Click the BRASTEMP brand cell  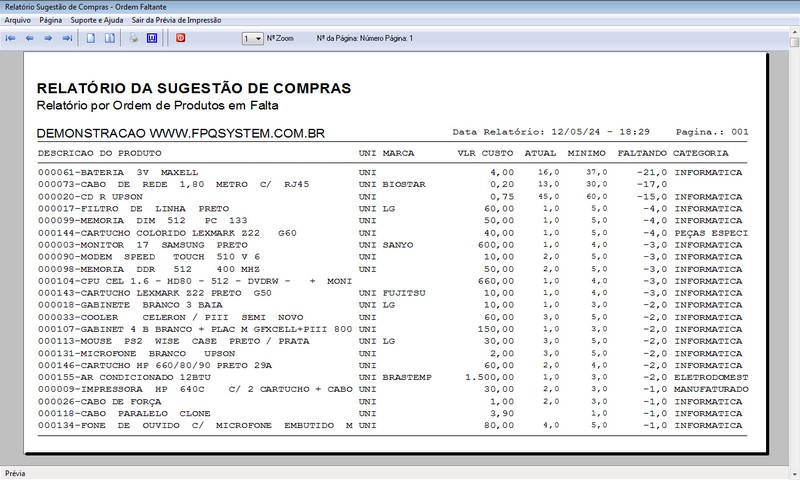click(407, 377)
